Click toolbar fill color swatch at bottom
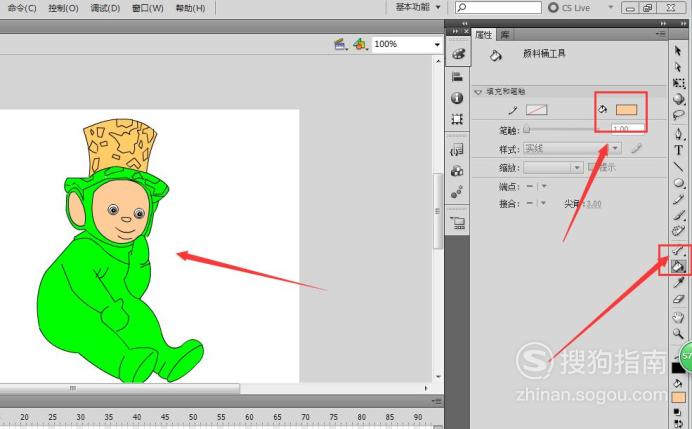Viewport: 692px width, 429px height. (x=678, y=398)
